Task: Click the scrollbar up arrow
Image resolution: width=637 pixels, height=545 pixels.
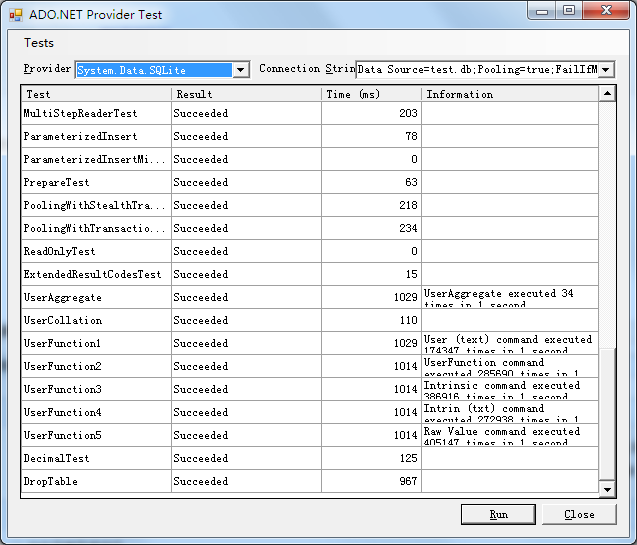Action: 607,94
